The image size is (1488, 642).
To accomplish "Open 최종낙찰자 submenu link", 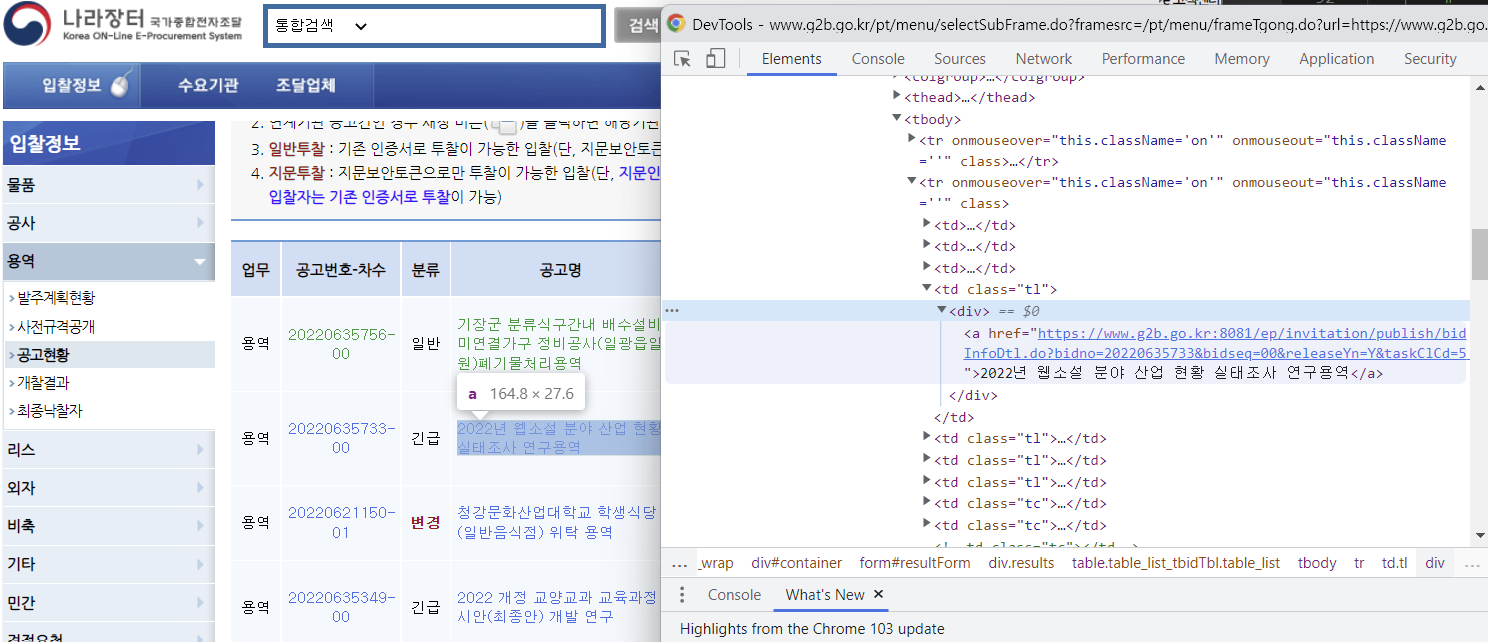I will (x=50, y=411).
